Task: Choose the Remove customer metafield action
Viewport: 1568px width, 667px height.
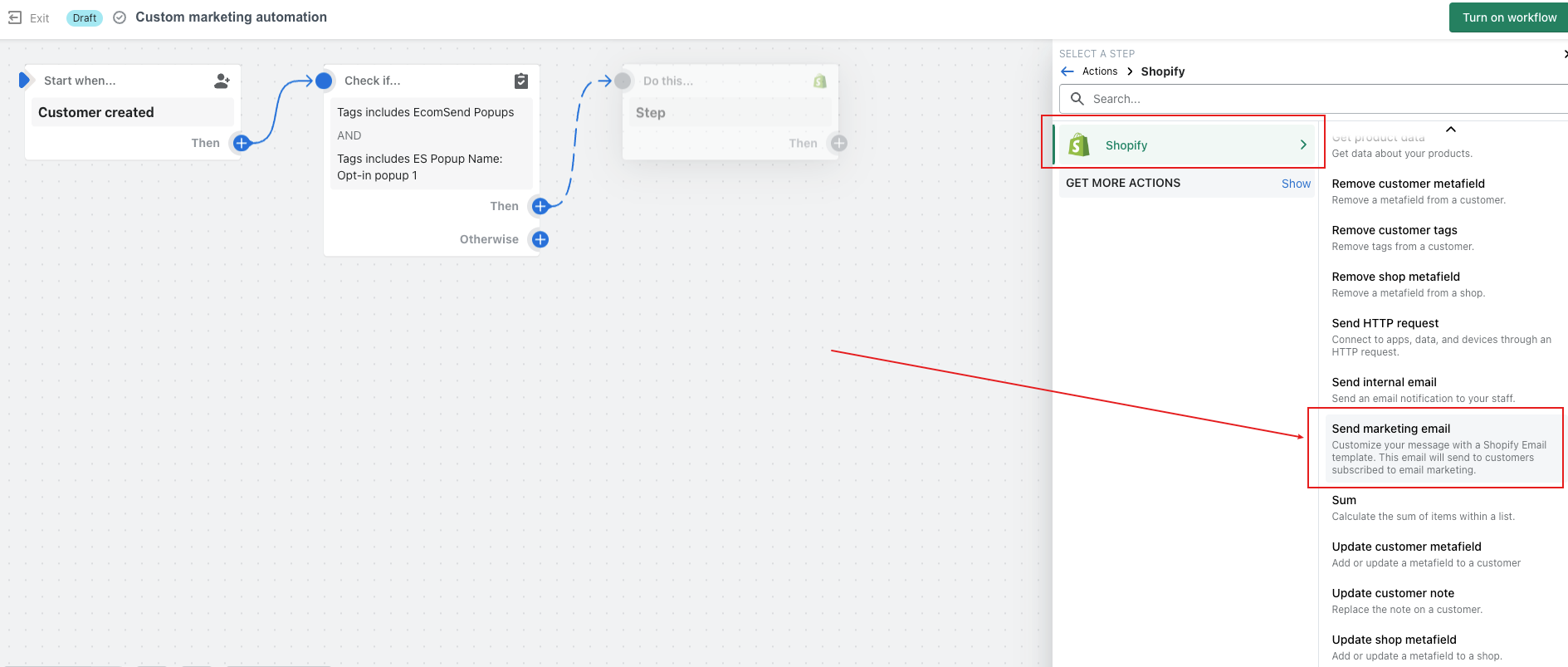Action: click(1443, 191)
